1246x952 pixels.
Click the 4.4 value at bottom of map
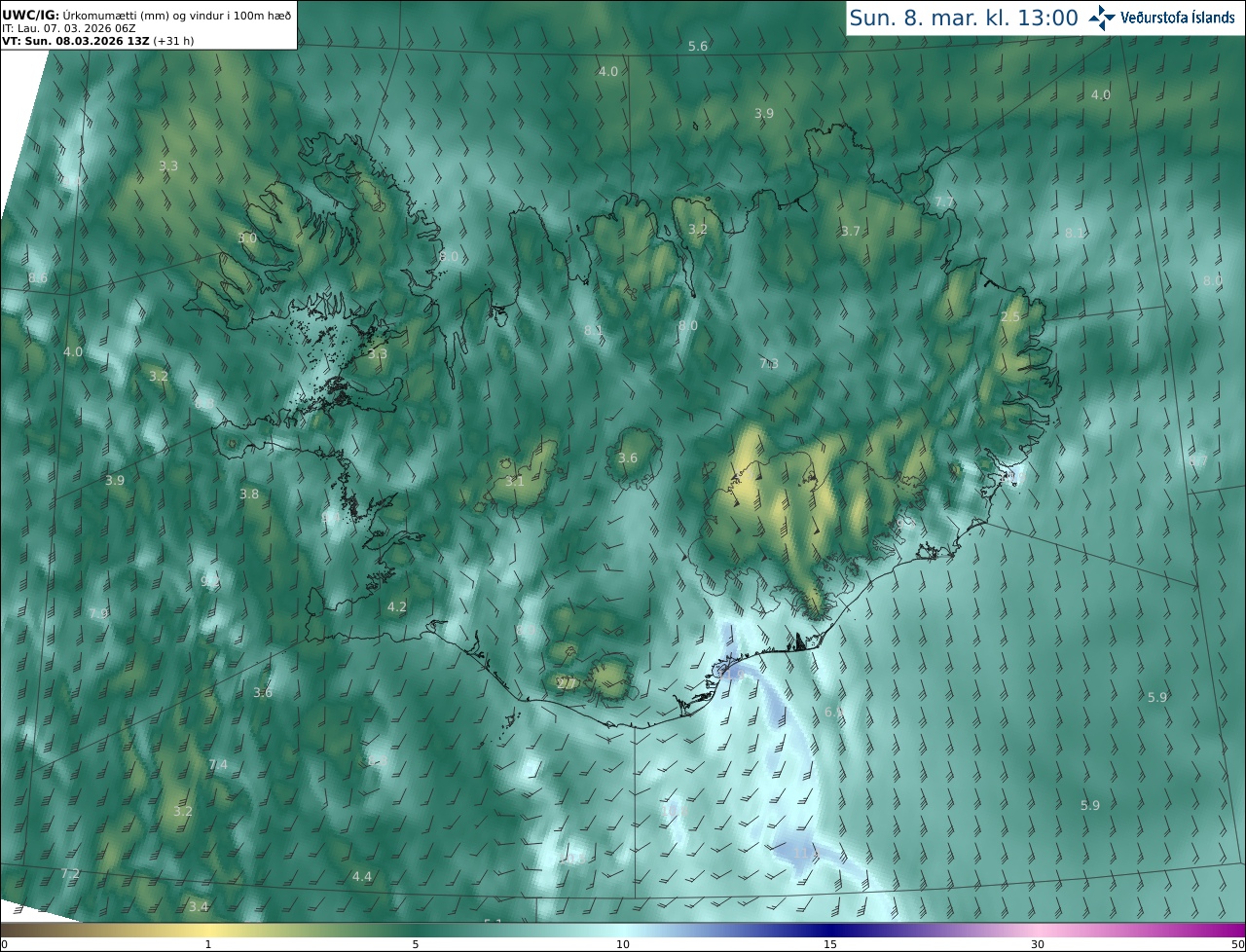tap(361, 877)
